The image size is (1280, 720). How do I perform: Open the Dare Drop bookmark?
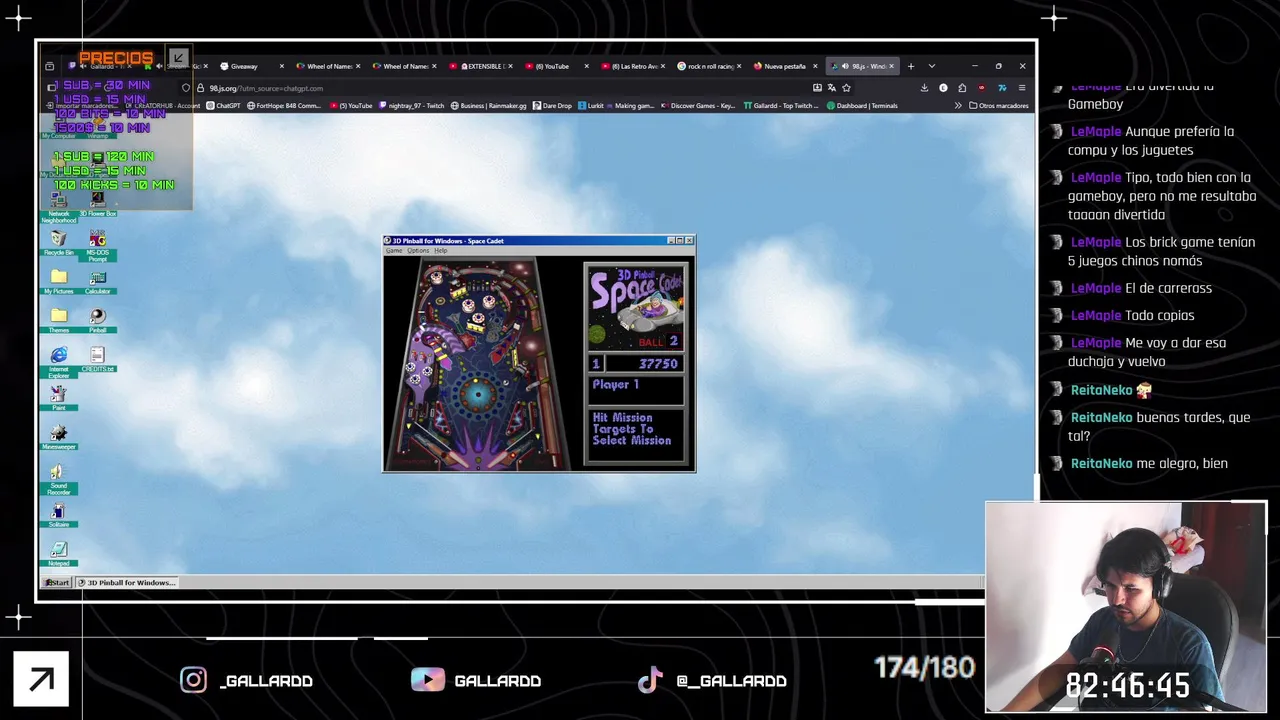(x=552, y=105)
